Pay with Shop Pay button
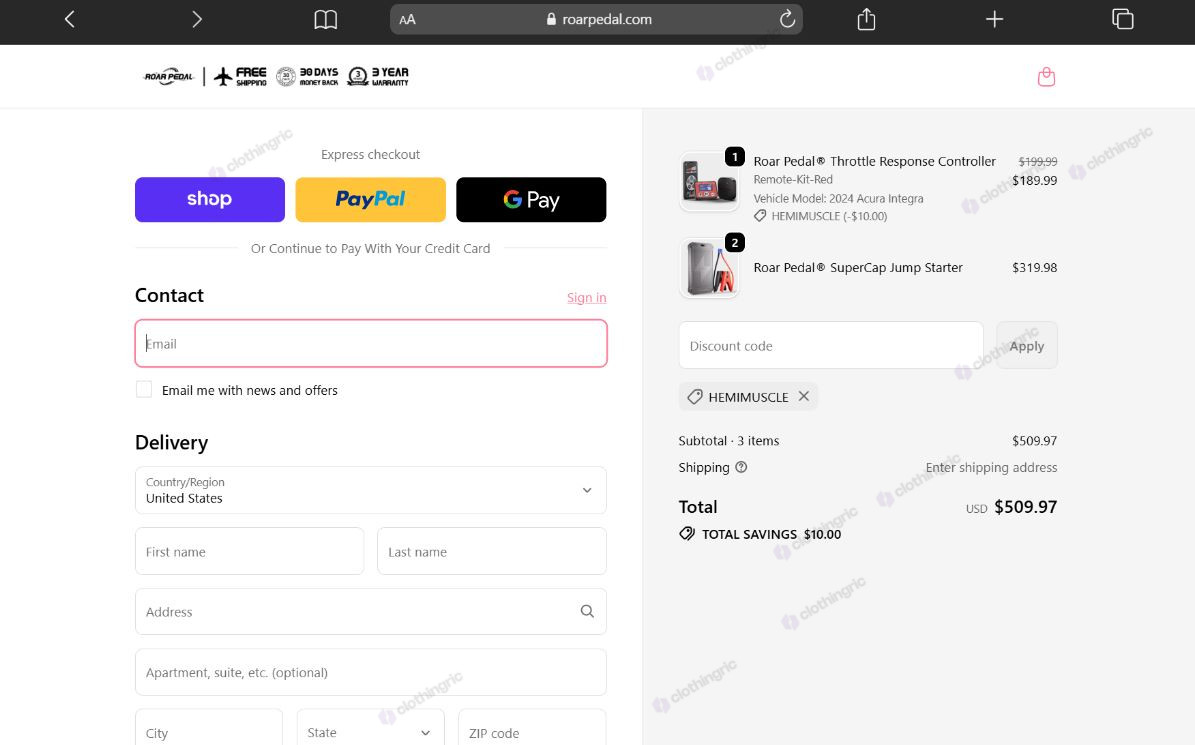This screenshot has width=1195, height=745. tap(210, 200)
